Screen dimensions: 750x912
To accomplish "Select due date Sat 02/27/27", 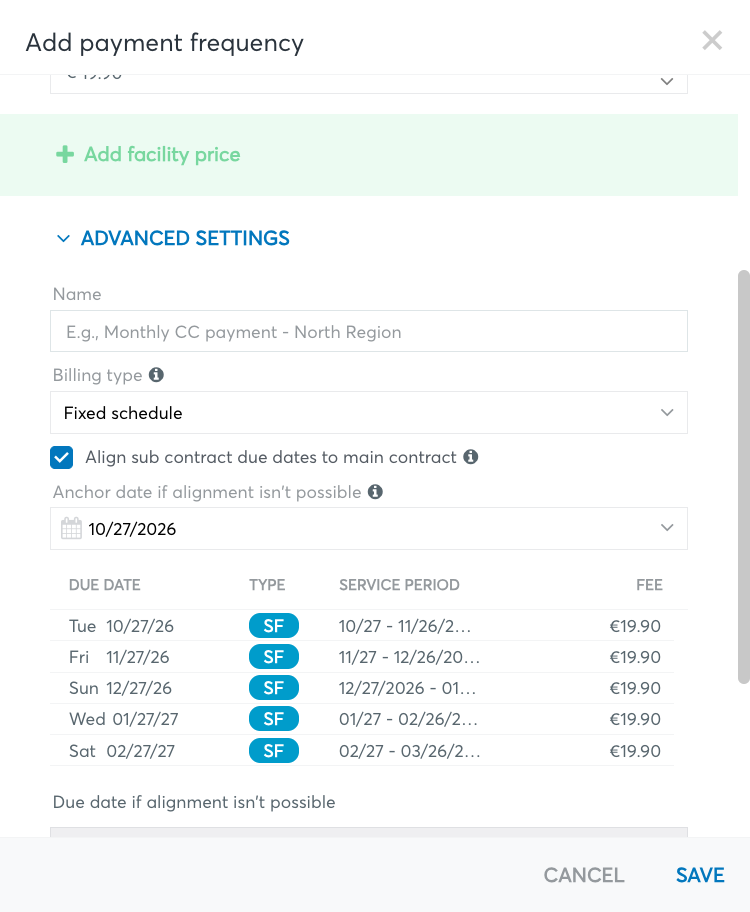I will tap(122, 751).
